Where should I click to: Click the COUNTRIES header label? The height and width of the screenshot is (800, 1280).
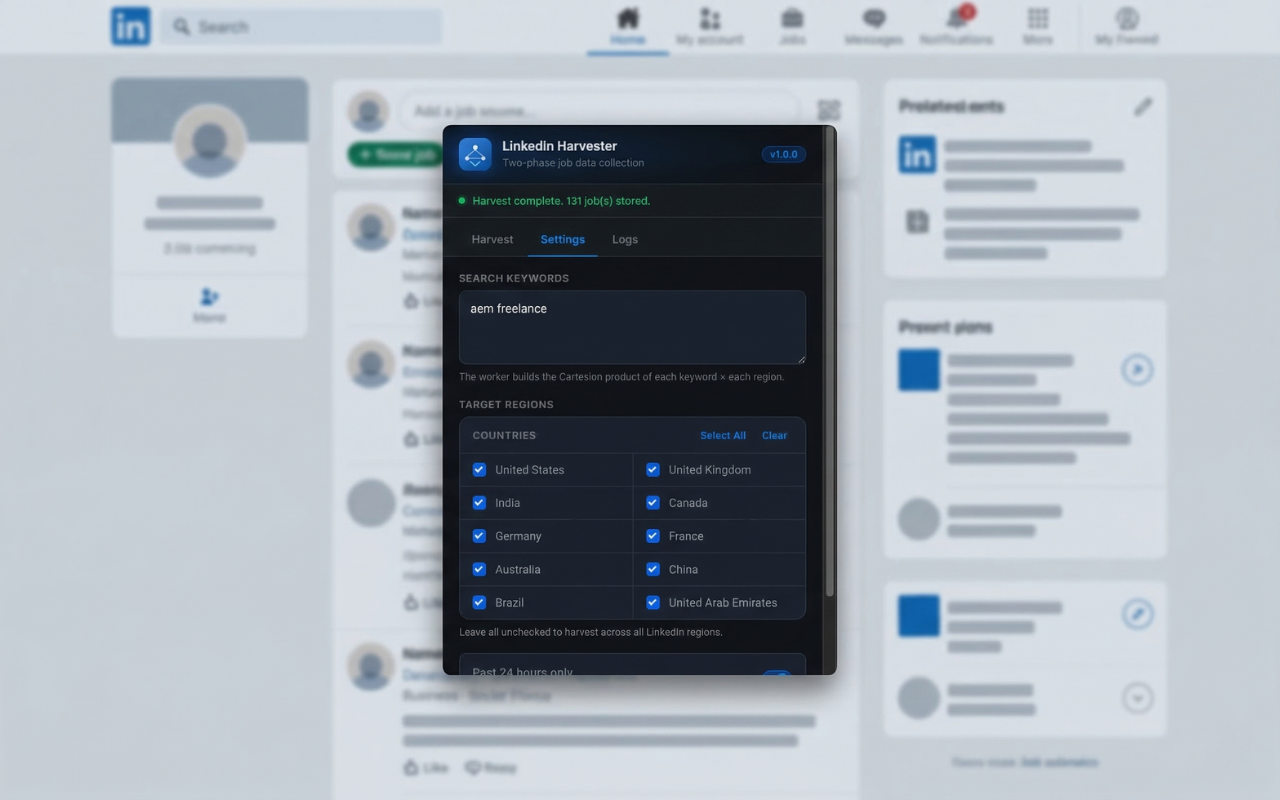point(504,435)
